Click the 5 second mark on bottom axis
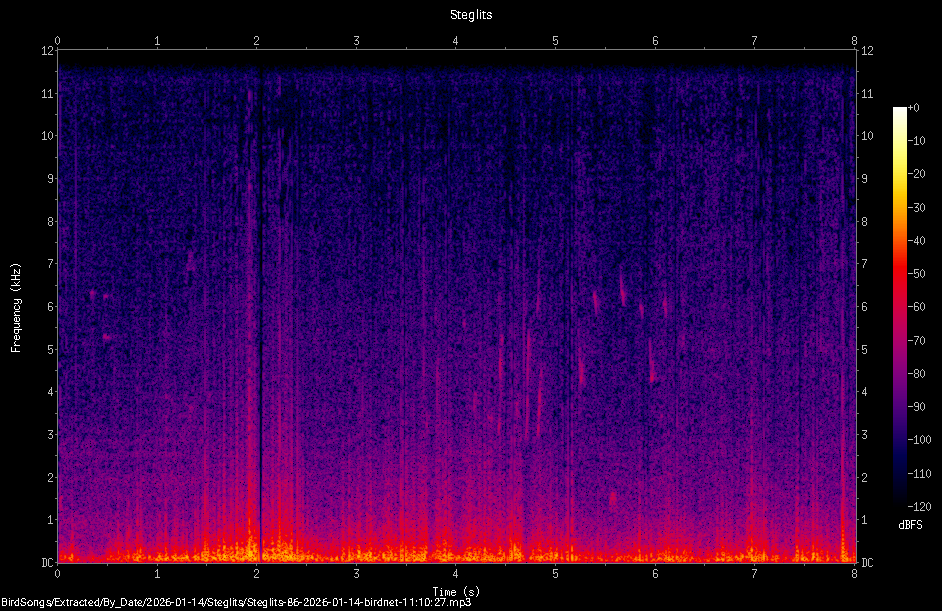The width and height of the screenshot is (942, 611). tap(555, 574)
